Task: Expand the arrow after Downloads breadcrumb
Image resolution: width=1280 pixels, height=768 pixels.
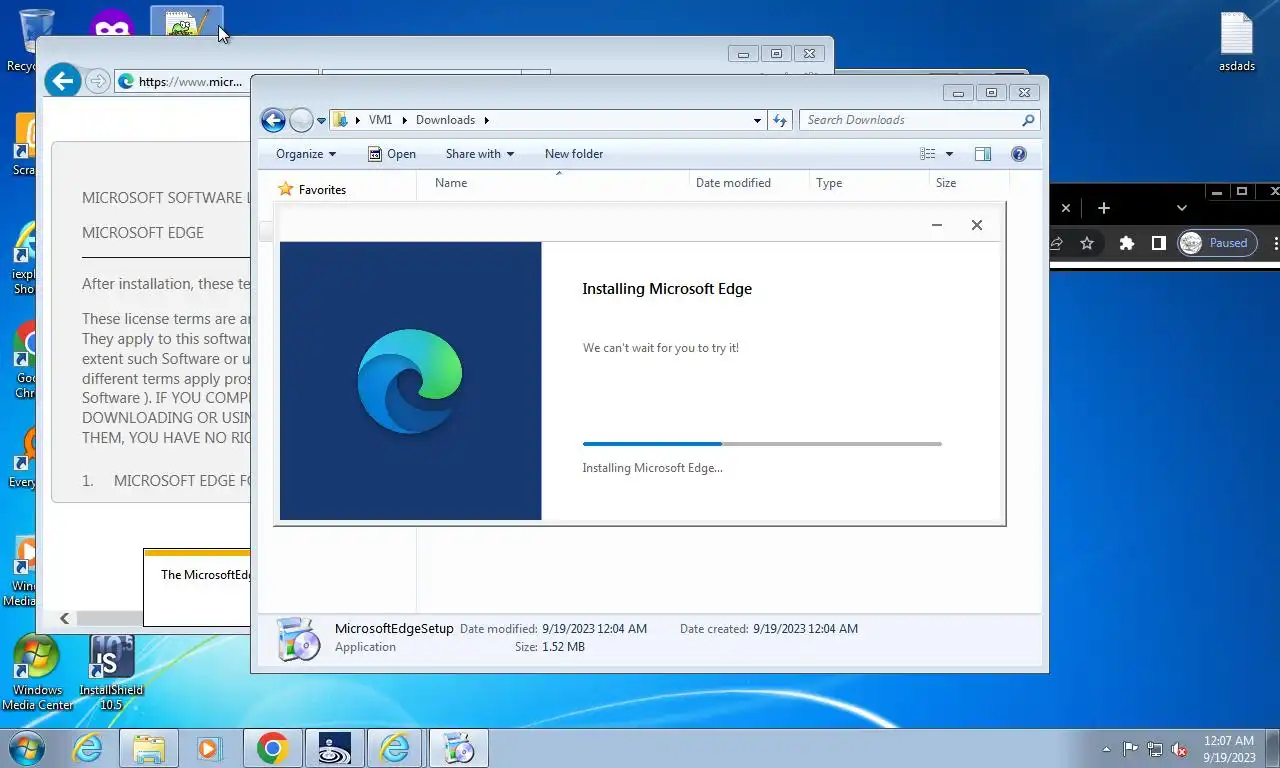Action: click(487, 120)
